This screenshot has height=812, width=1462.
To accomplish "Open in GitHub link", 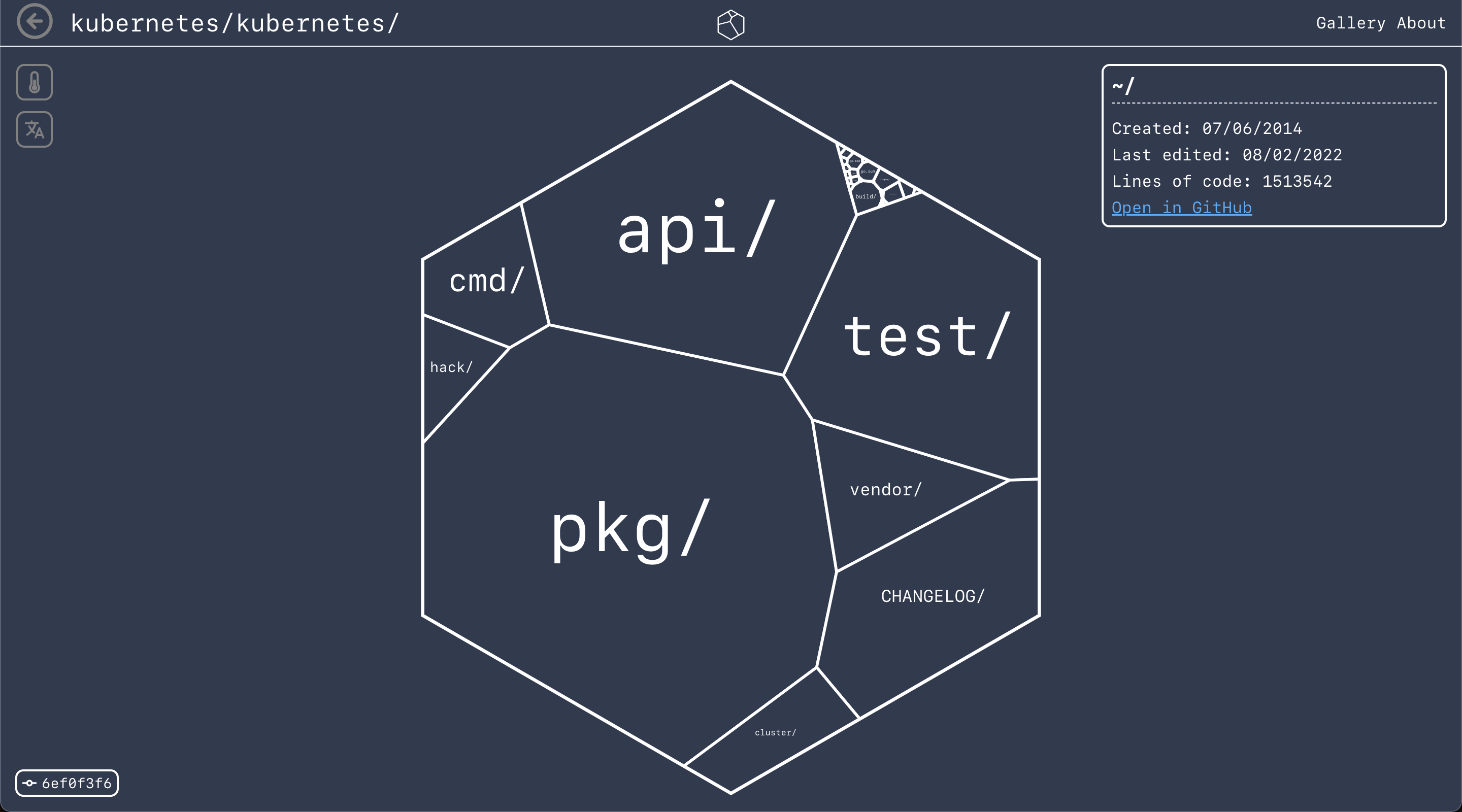I will tap(1181, 208).
